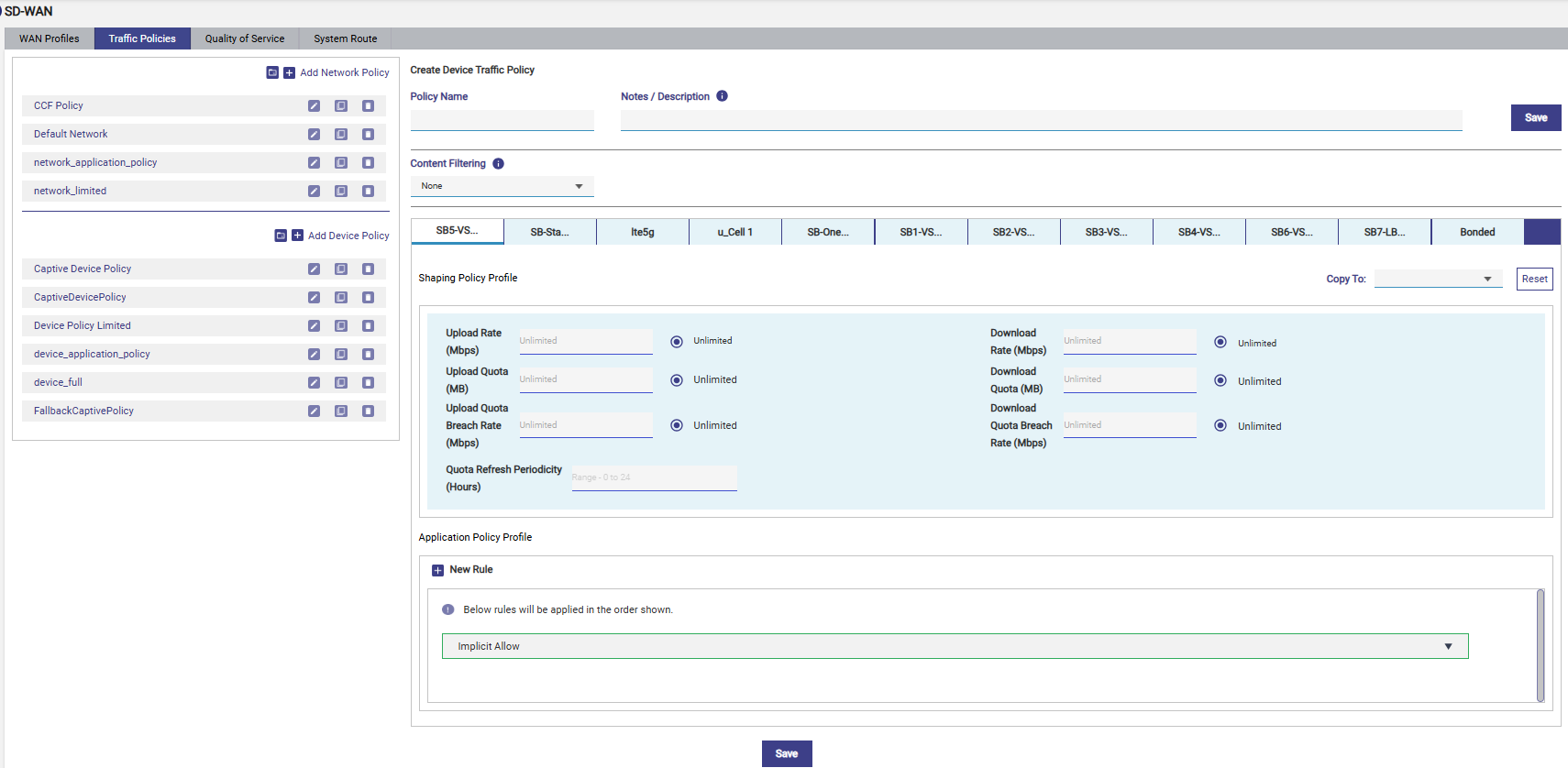Select Unlimited radio for Upload Rate
Screen dimensions: 1568x768
coord(677,342)
